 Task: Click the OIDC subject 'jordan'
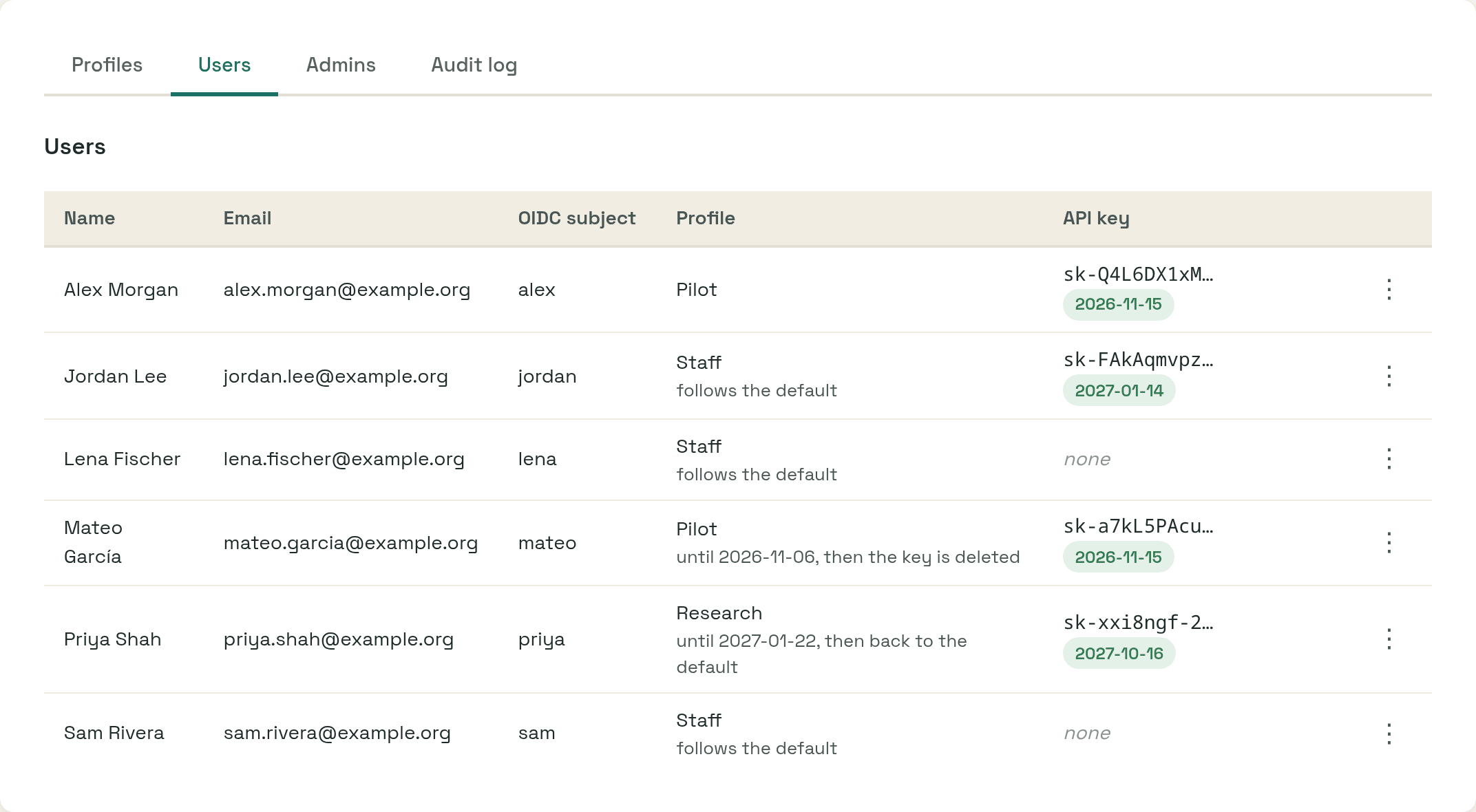(x=547, y=376)
